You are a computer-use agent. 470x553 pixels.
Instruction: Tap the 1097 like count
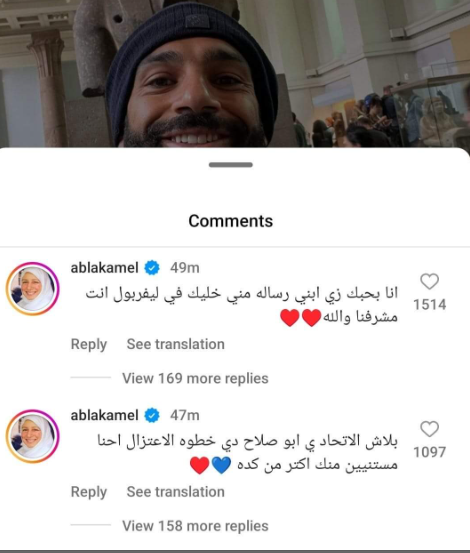pos(429,452)
